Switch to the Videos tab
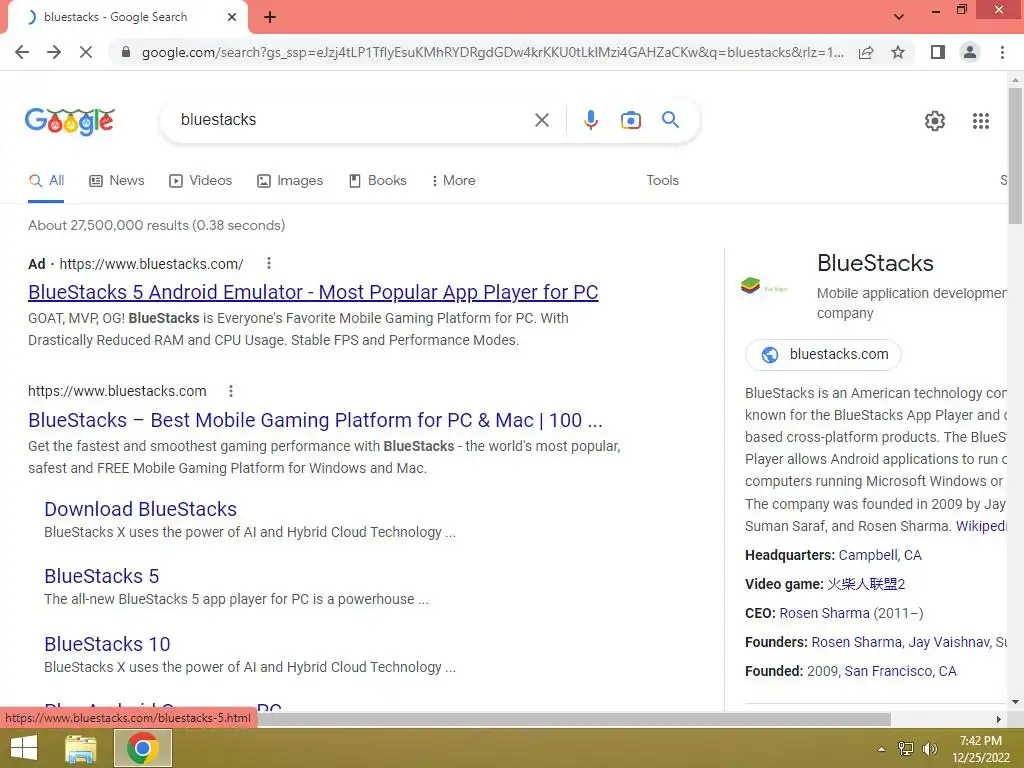1024x768 pixels. pyautogui.click(x=200, y=181)
